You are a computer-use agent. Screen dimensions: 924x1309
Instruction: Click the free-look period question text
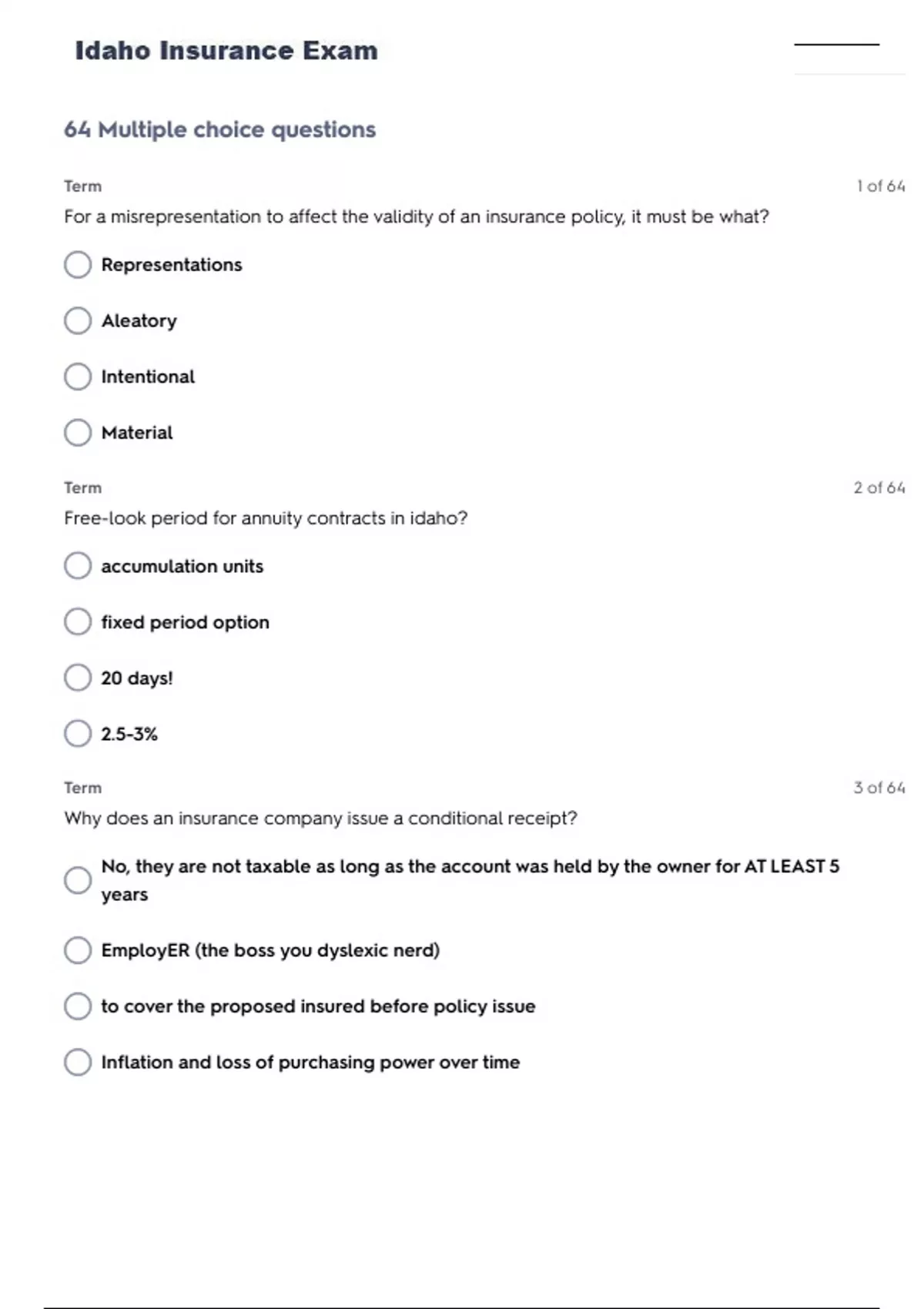pos(266,518)
